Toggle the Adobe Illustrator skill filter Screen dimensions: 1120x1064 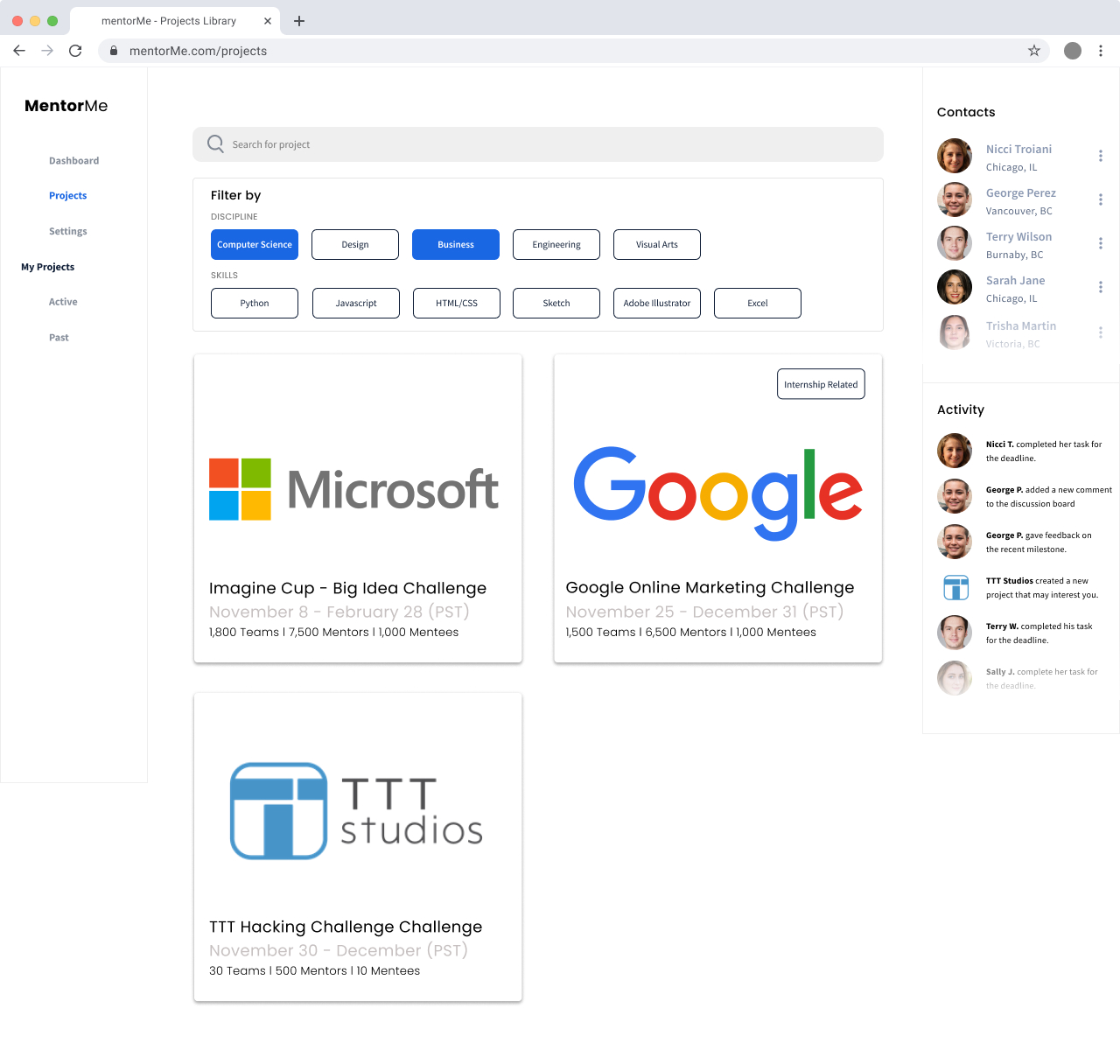click(x=657, y=303)
